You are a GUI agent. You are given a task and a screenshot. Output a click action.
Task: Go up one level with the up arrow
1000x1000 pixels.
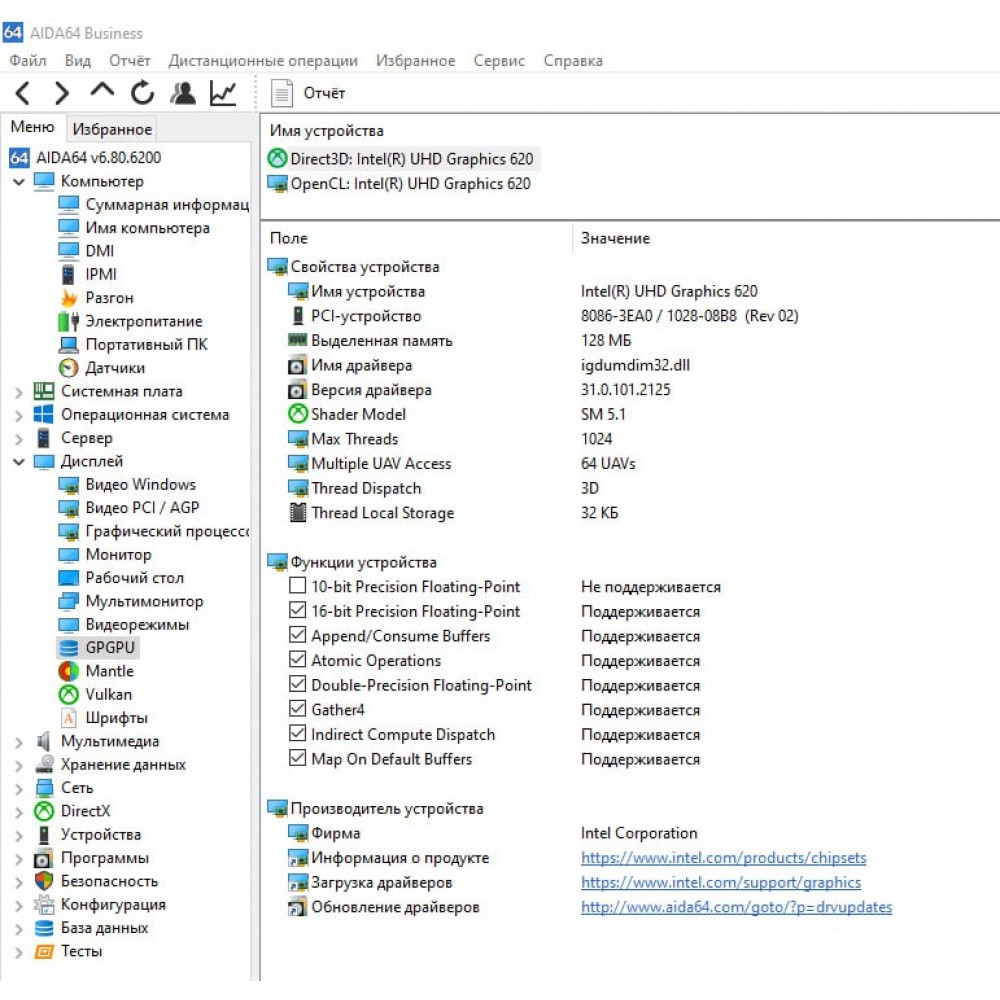(x=102, y=91)
